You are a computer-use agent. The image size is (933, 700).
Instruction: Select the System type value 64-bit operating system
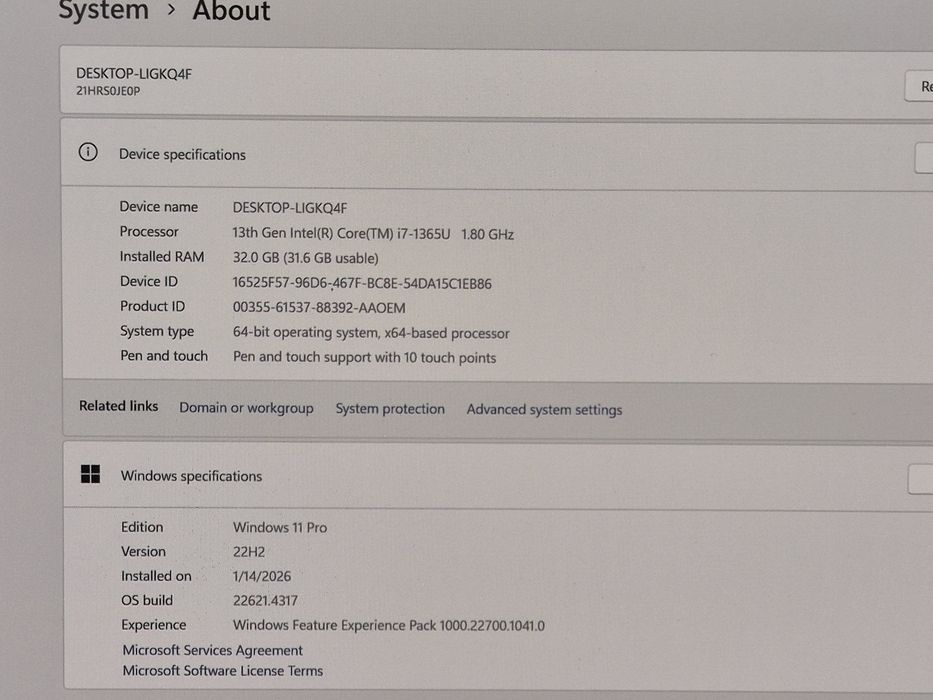(371, 333)
